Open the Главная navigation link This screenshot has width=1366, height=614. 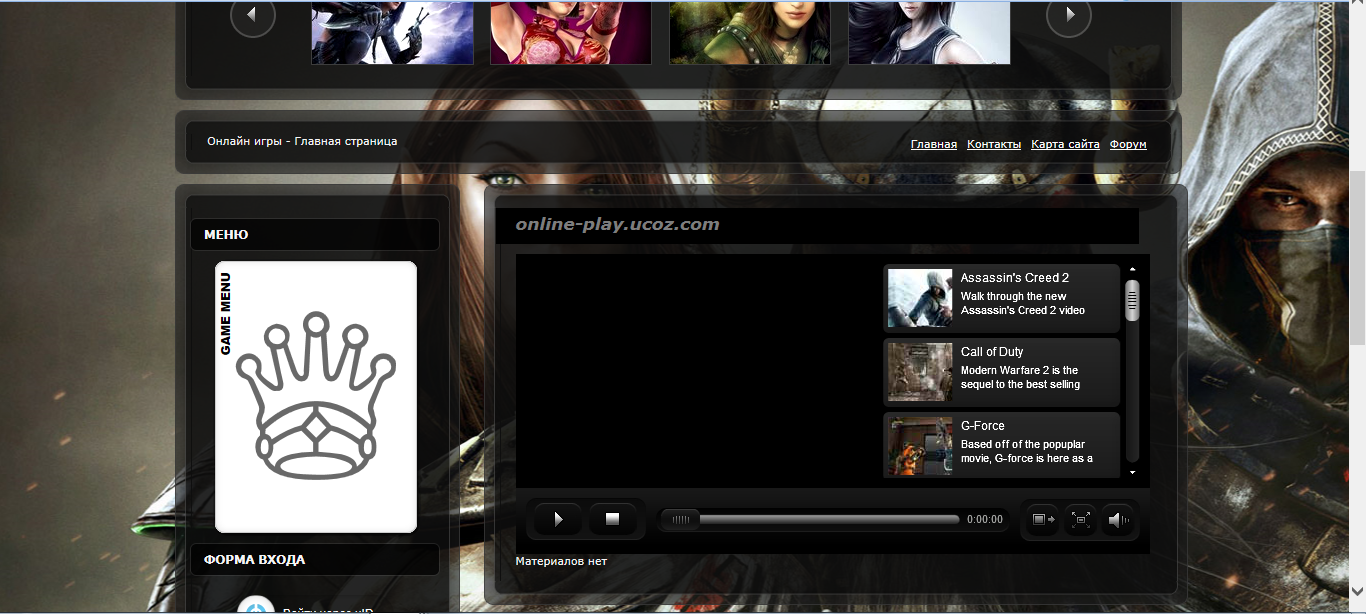(x=933, y=144)
